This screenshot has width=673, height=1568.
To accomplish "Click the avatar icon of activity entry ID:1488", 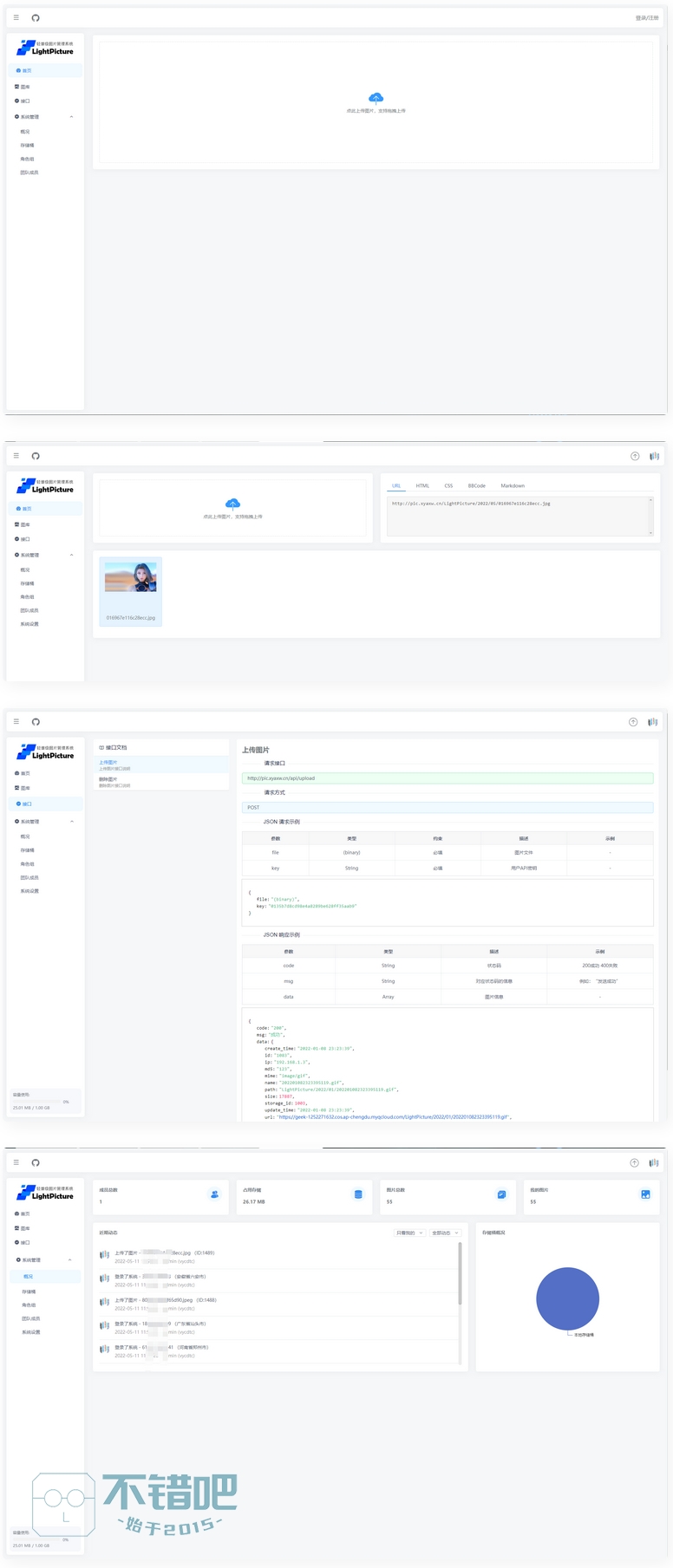I will click(104, 1302).
